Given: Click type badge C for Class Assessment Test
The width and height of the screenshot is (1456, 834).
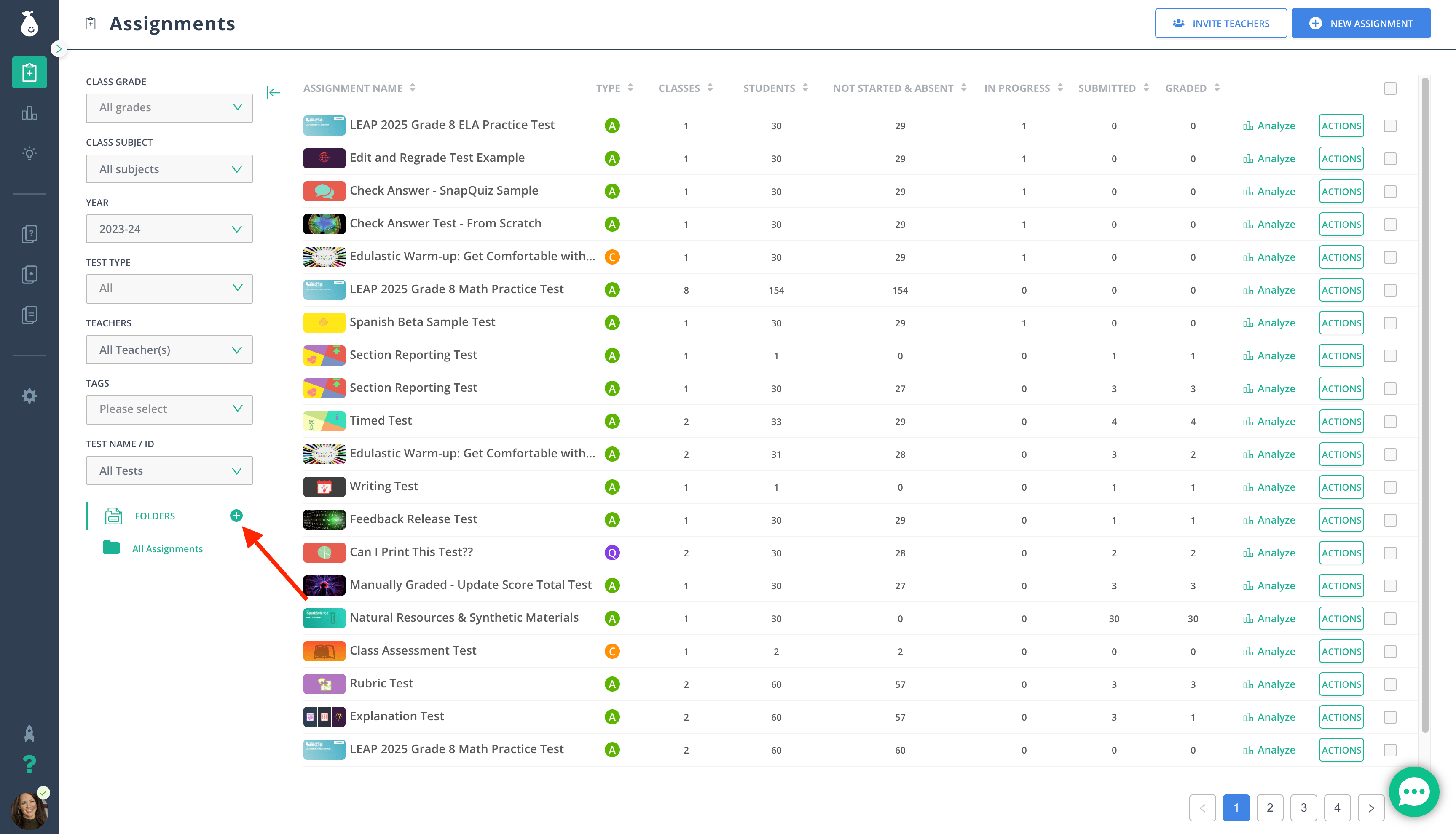Looking at the screenshot, I should (x=612, y=651).
